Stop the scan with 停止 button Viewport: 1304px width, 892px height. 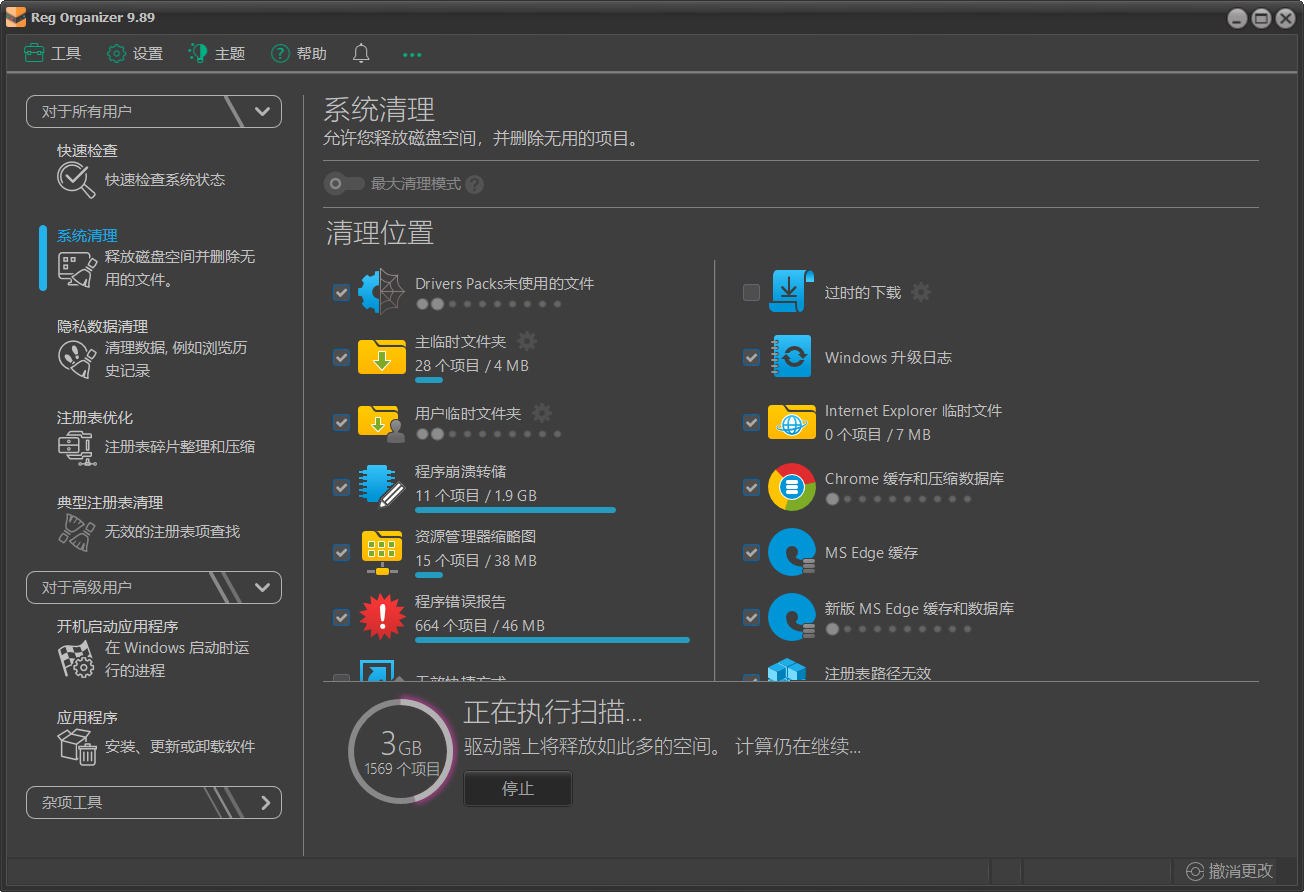point(518,788)
